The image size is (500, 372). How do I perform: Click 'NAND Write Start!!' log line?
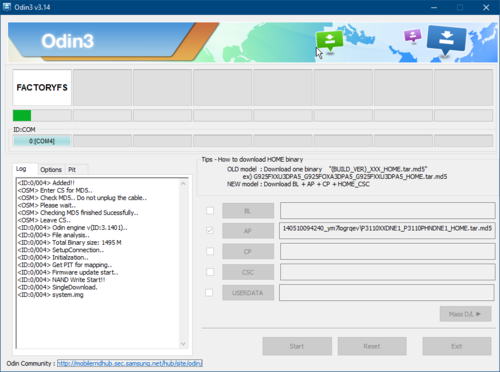pos(61,280)
